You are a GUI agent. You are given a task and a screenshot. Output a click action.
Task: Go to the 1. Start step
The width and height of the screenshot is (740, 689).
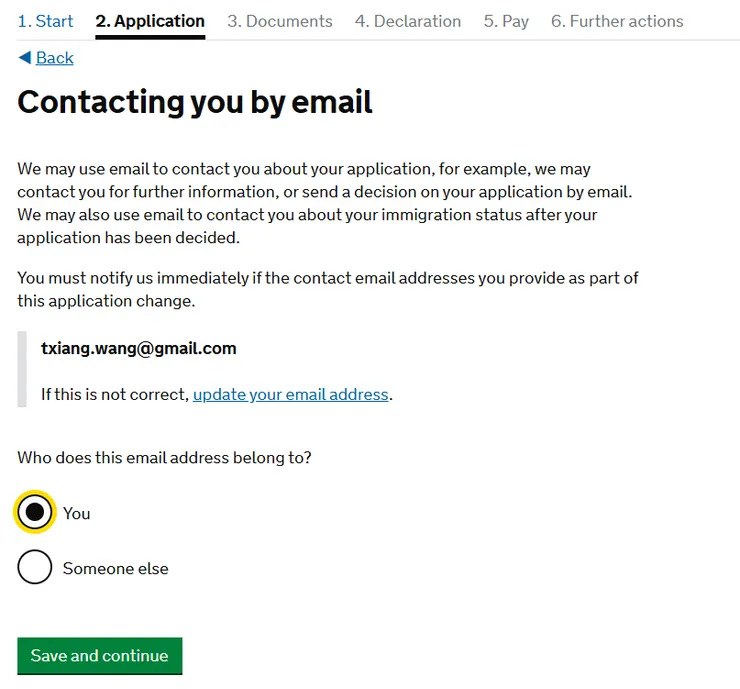pos(45,21)
